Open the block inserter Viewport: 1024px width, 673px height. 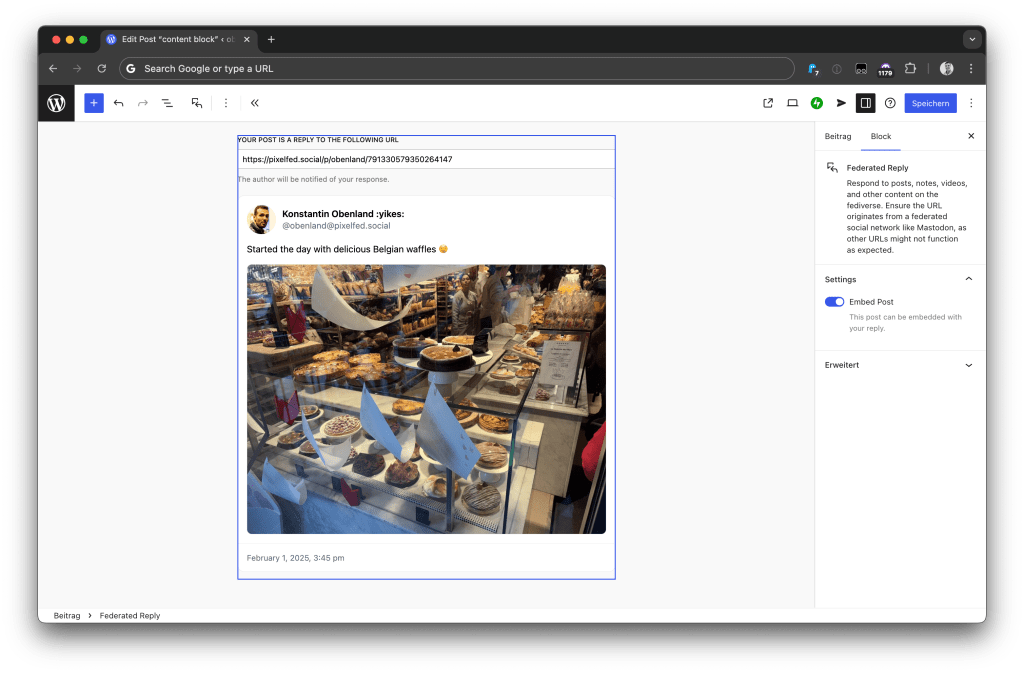click(x=93, y=102)
